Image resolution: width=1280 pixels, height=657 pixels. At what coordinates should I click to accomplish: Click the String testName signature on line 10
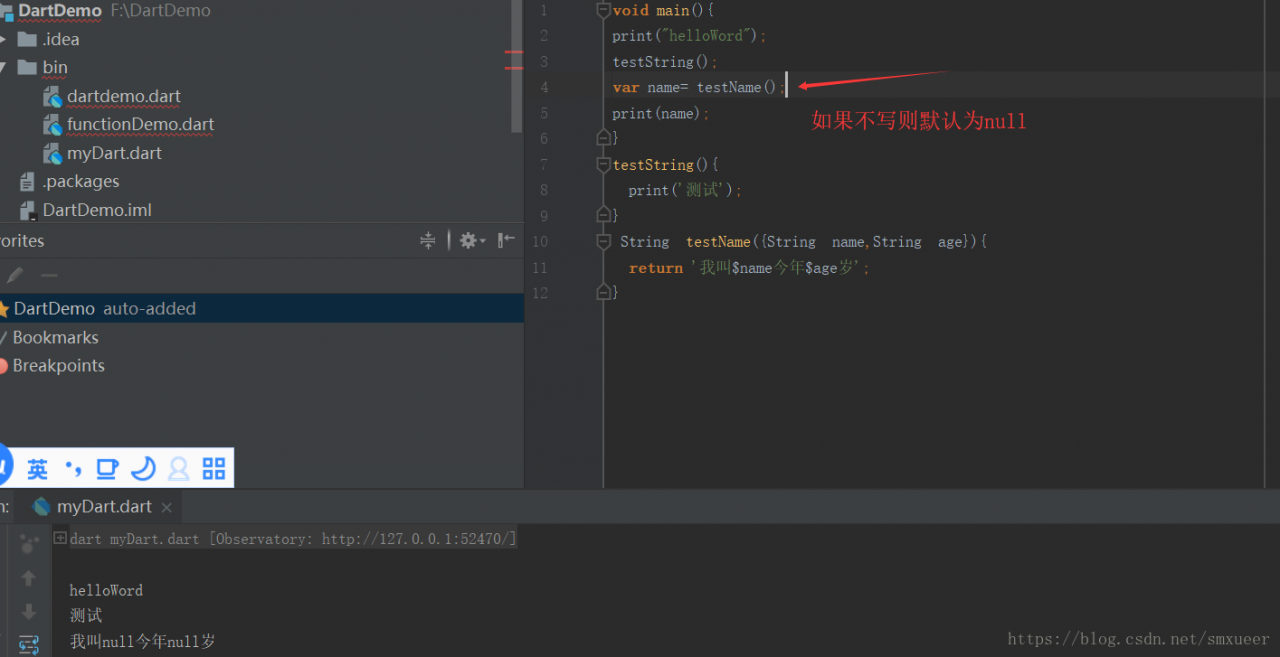tap(803, 241)
